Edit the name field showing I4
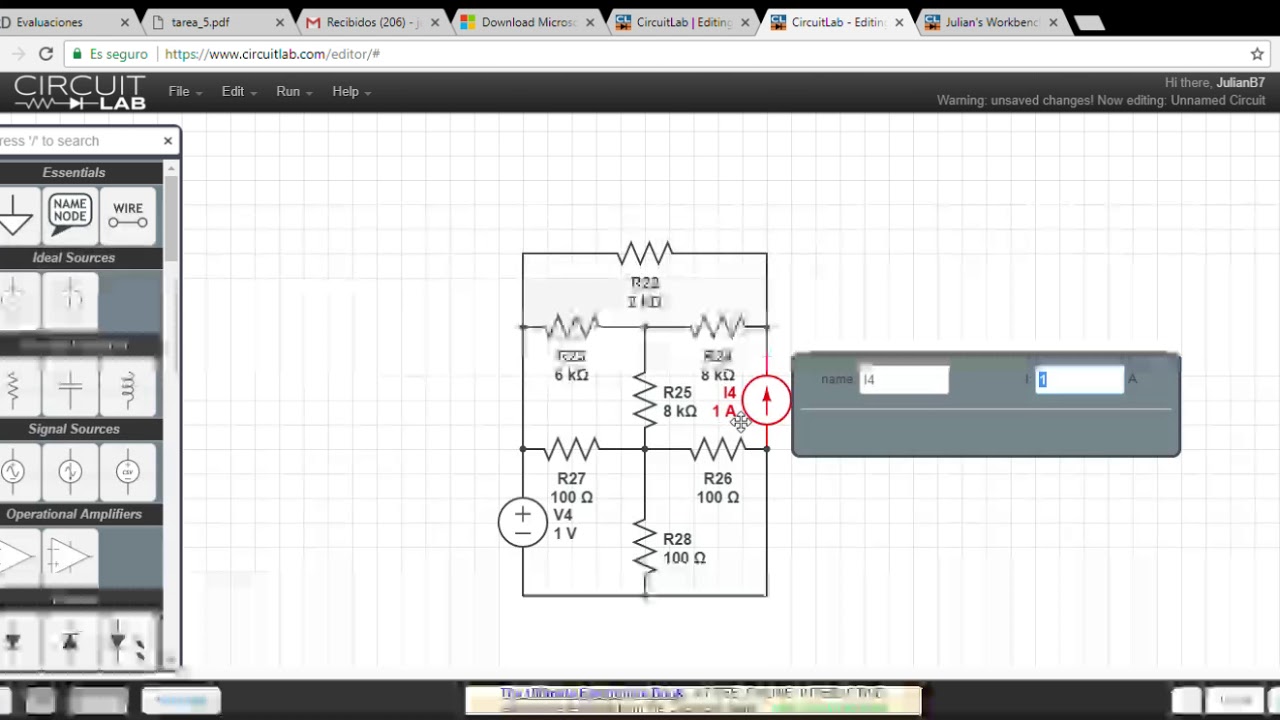The image size is (1280, 720). (x=904, y=380)
